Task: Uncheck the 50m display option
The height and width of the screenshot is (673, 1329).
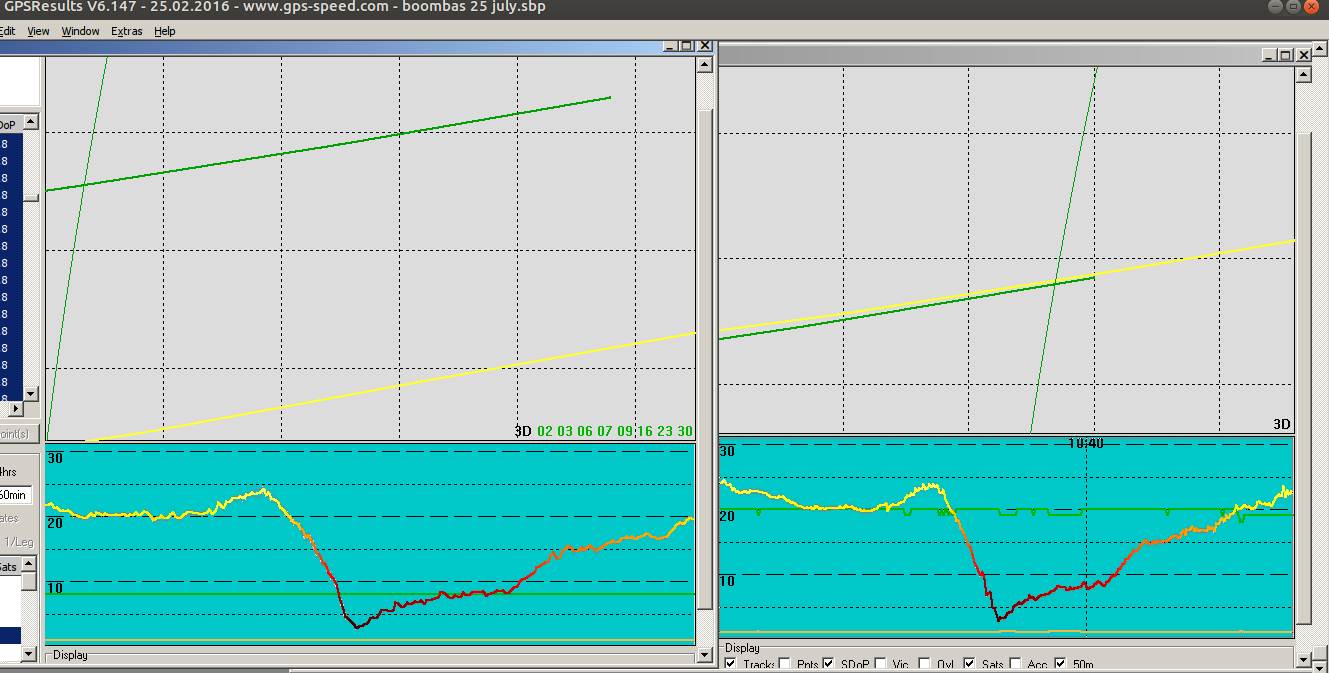Action: (x=1059, y=663)
